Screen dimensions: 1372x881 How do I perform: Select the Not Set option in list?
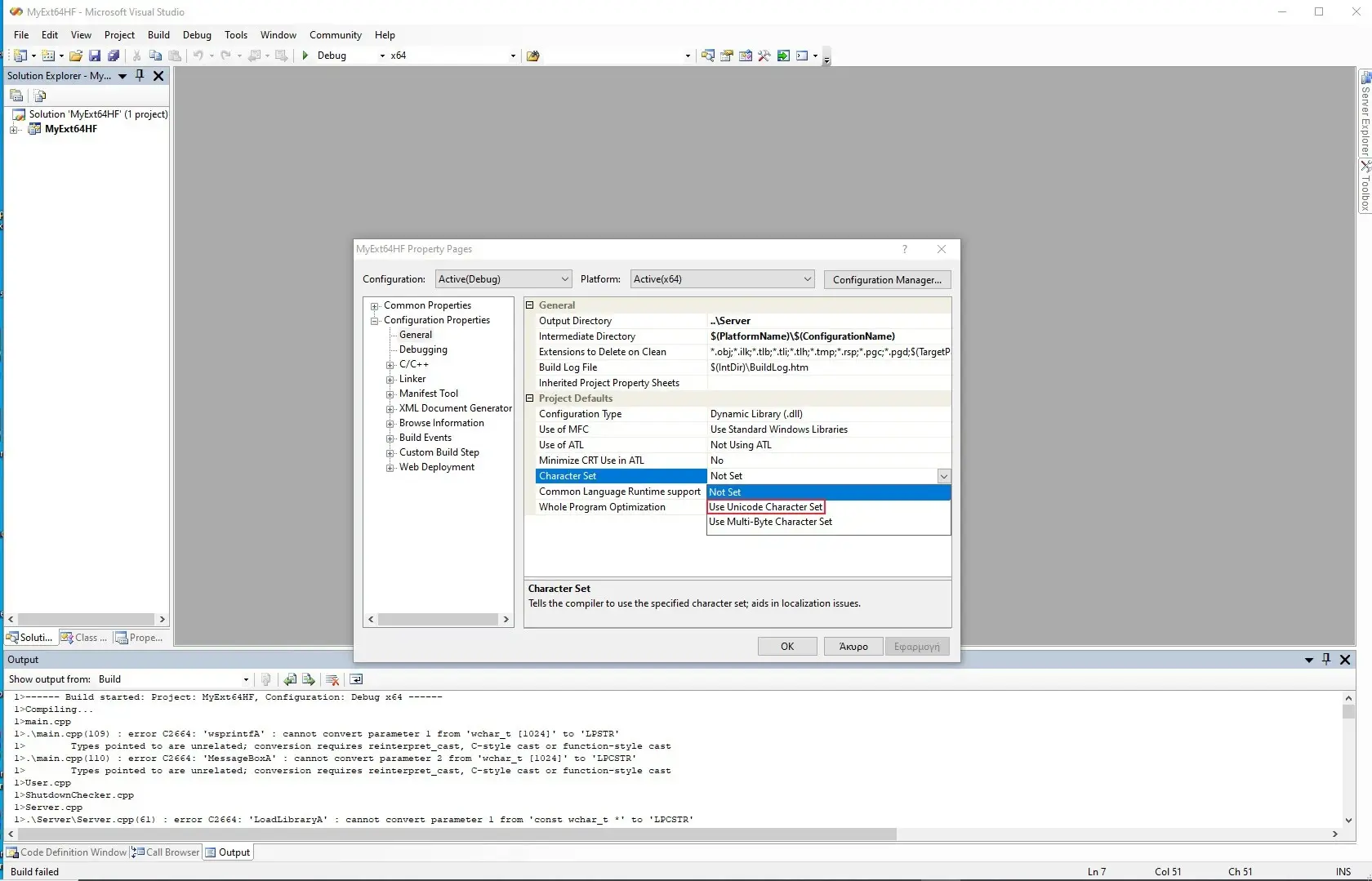click(829, 492)
